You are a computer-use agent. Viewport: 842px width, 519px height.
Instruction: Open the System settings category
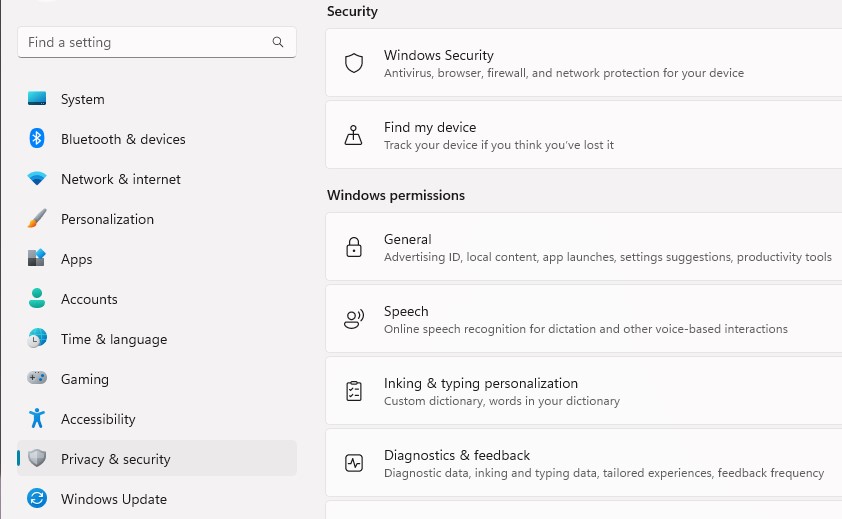pyautogui.click(x=157, y=99)
